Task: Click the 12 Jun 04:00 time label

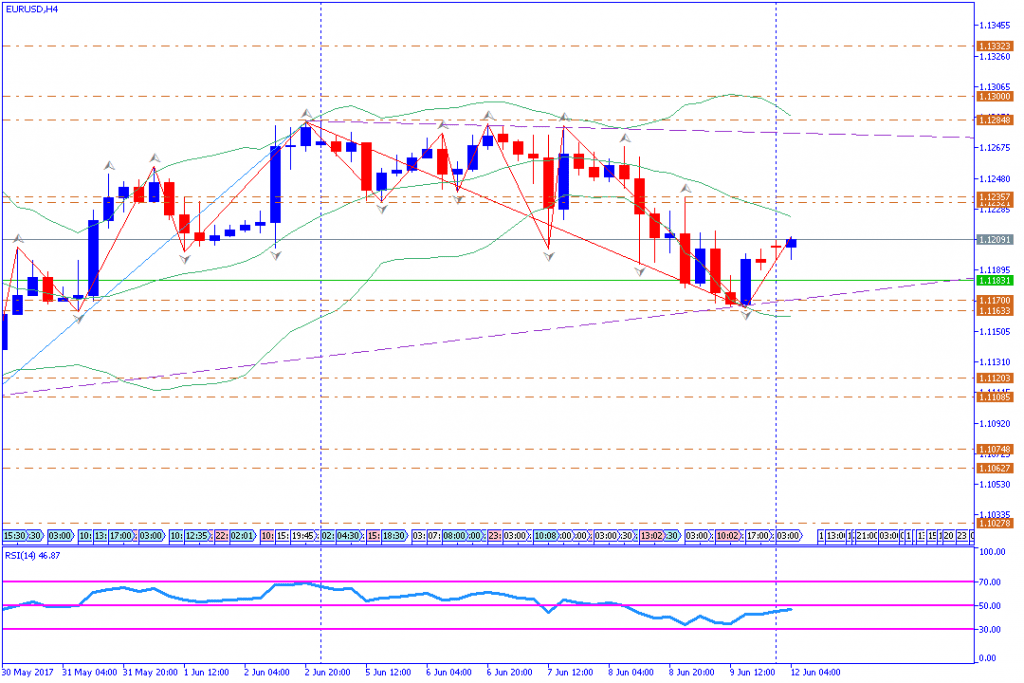Action: (815, 672)
